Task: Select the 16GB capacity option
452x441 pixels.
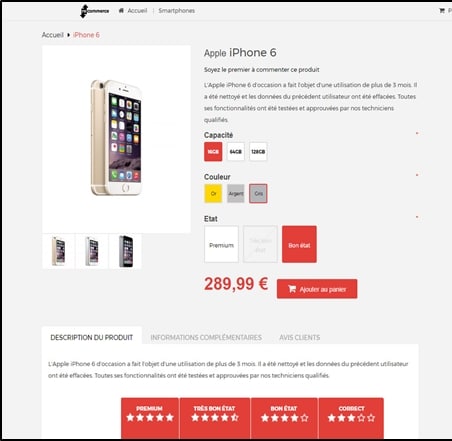Action: 213,152
